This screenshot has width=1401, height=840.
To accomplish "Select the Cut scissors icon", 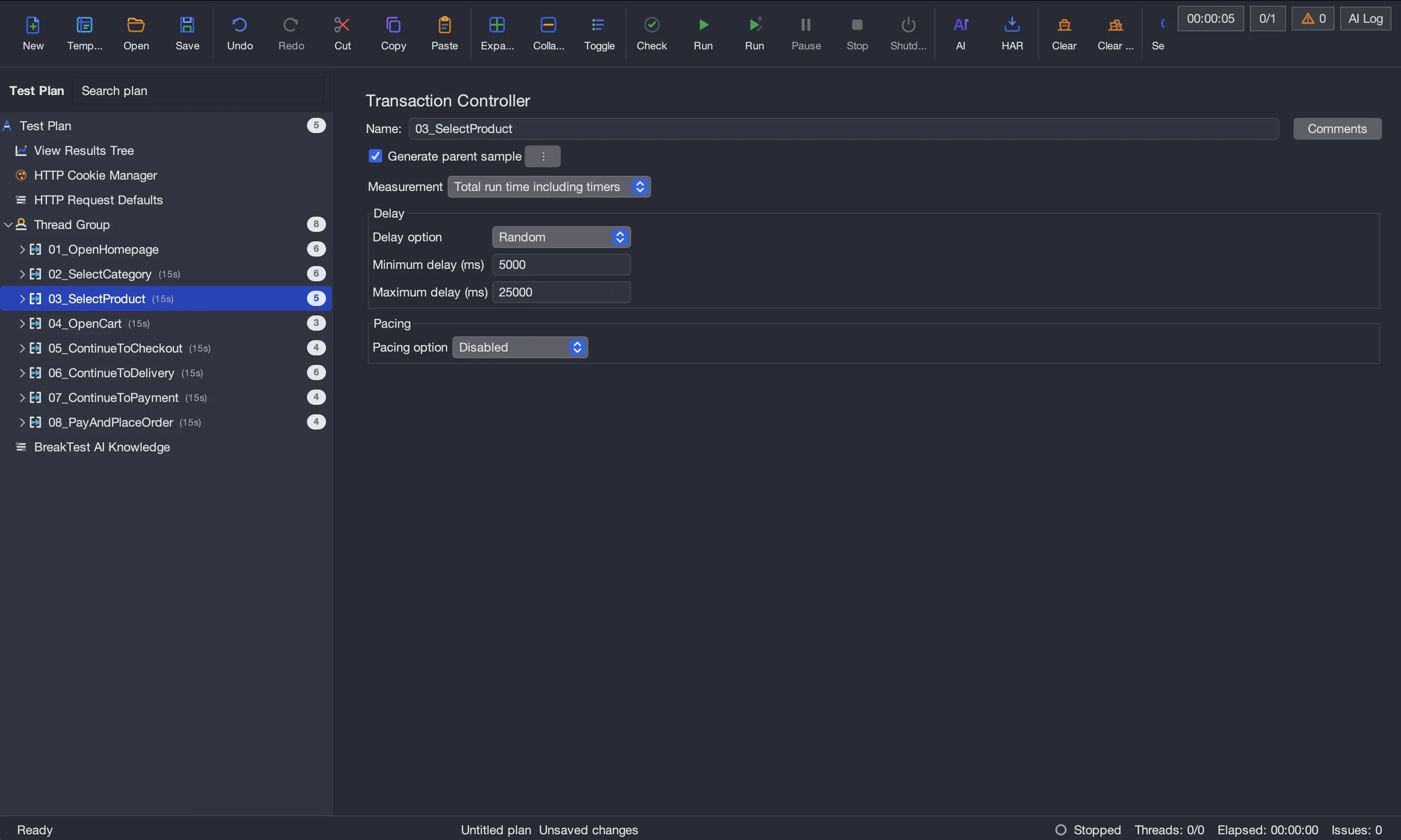I will [x=343, y=25].
